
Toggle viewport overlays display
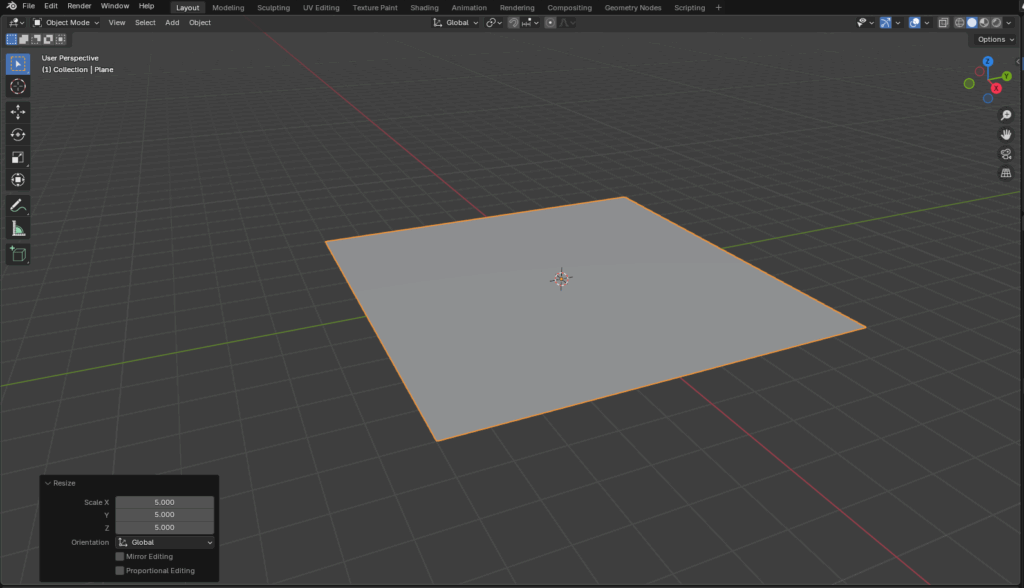(x=914, y=22)
